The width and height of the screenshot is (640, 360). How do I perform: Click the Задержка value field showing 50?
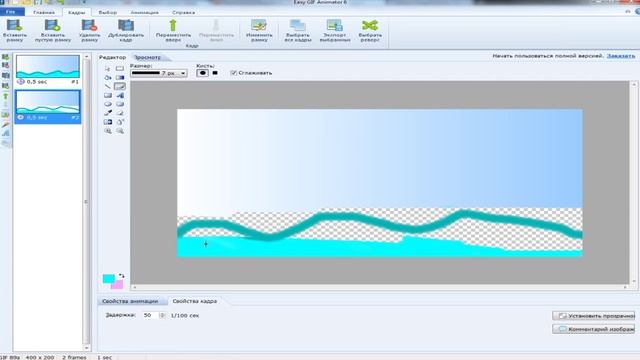[x=150, y=315]
